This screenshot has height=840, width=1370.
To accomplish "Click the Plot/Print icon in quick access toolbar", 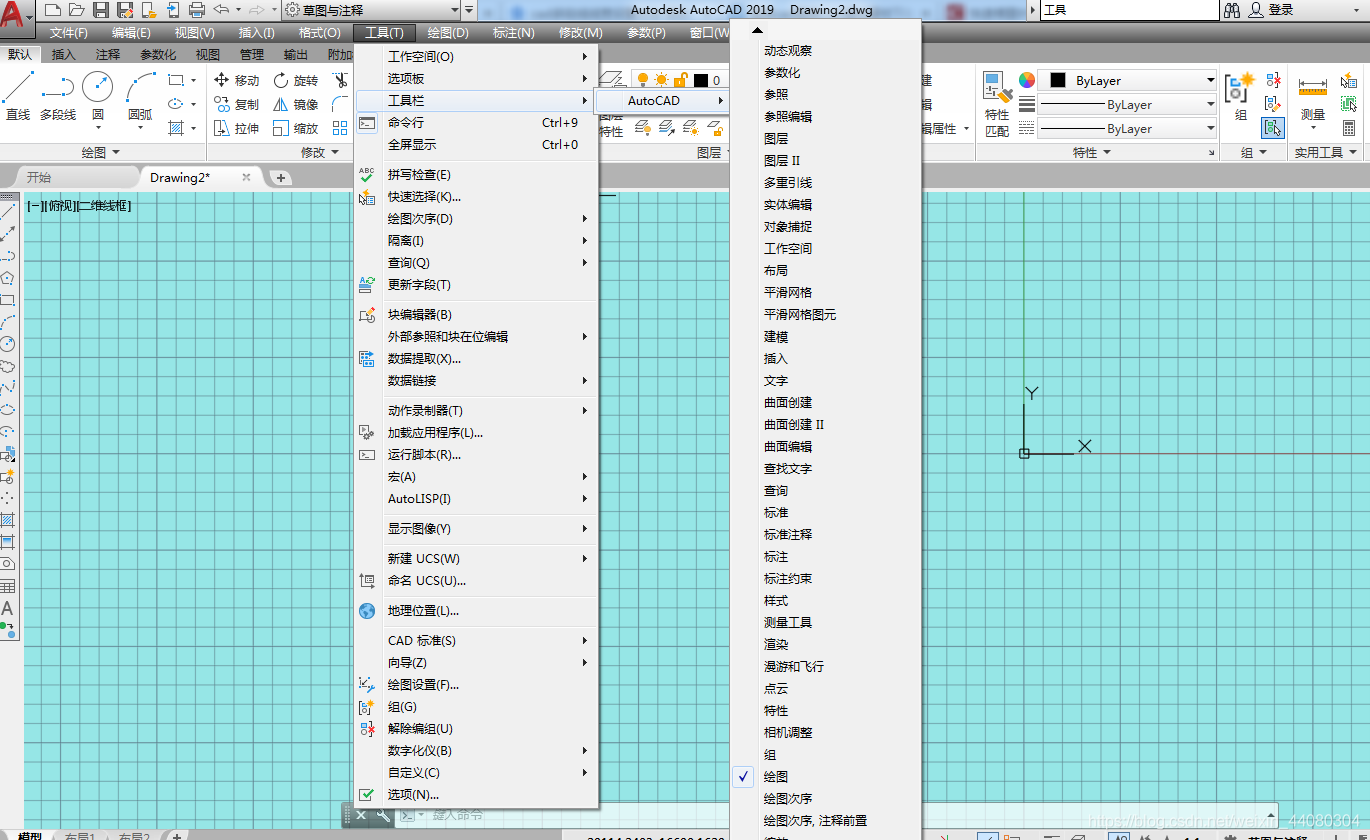I will (197, 10).
